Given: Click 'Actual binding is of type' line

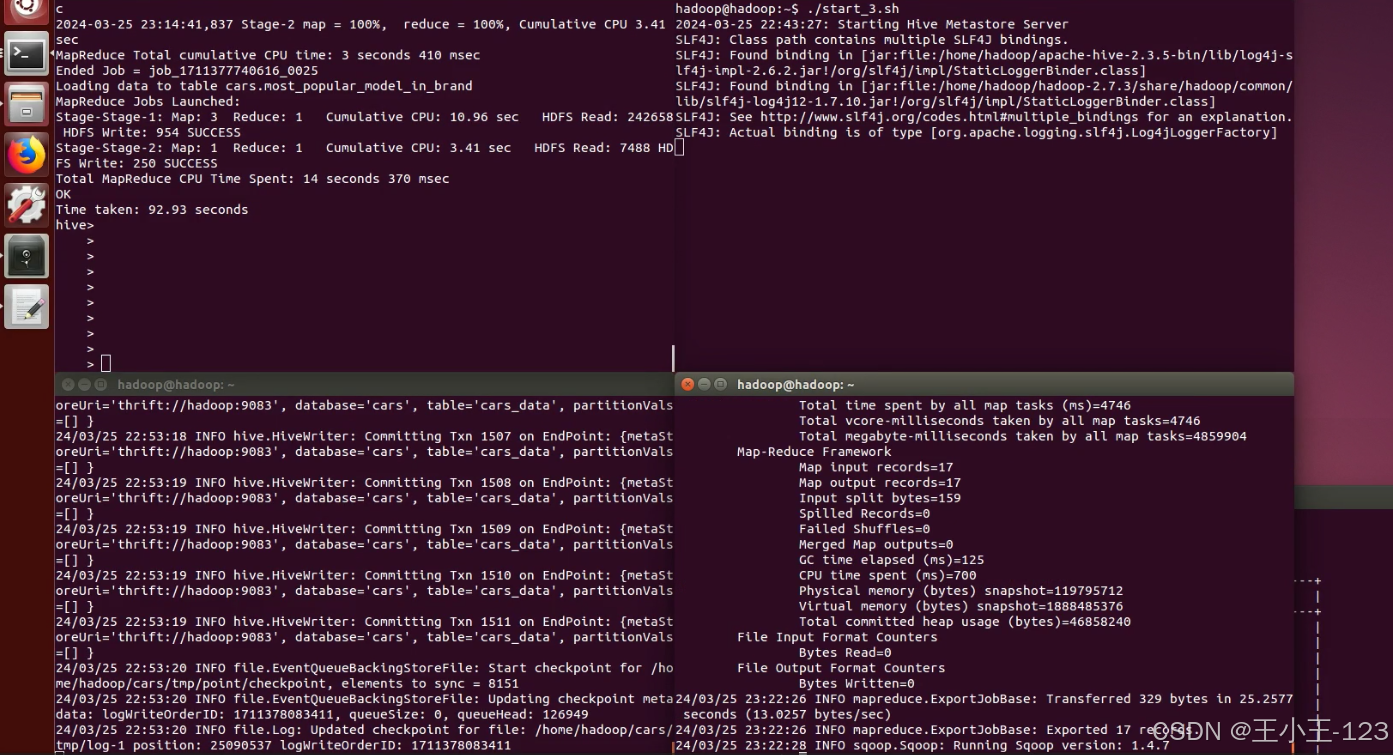Looking at the screenshot, I should coord(976,133).
